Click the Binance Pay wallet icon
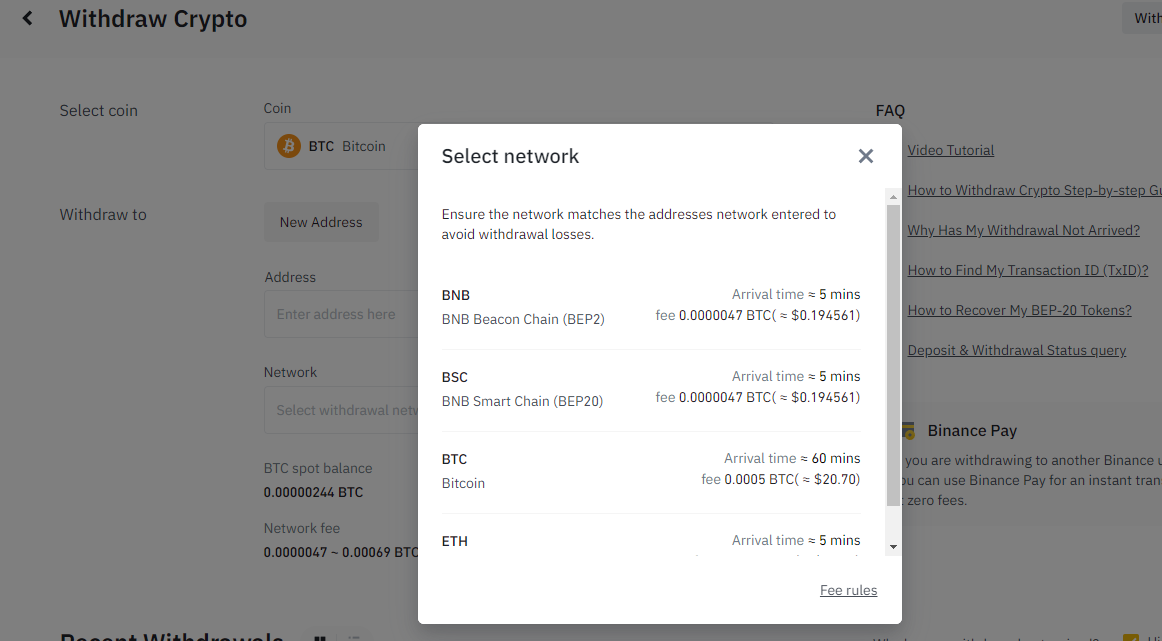Image resolution: width=1162 pixels, height=641 pixels. click(908, 431)
